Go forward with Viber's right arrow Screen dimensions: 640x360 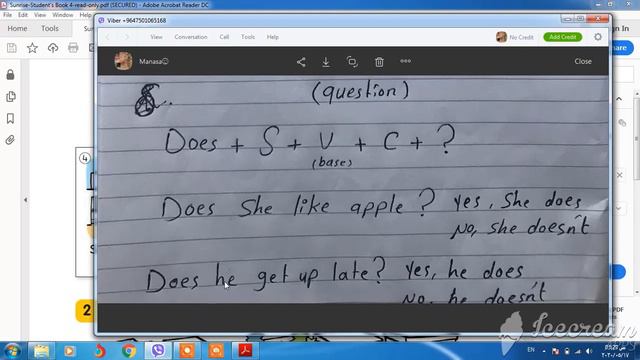pyautogui.click(x=127, y=37)
